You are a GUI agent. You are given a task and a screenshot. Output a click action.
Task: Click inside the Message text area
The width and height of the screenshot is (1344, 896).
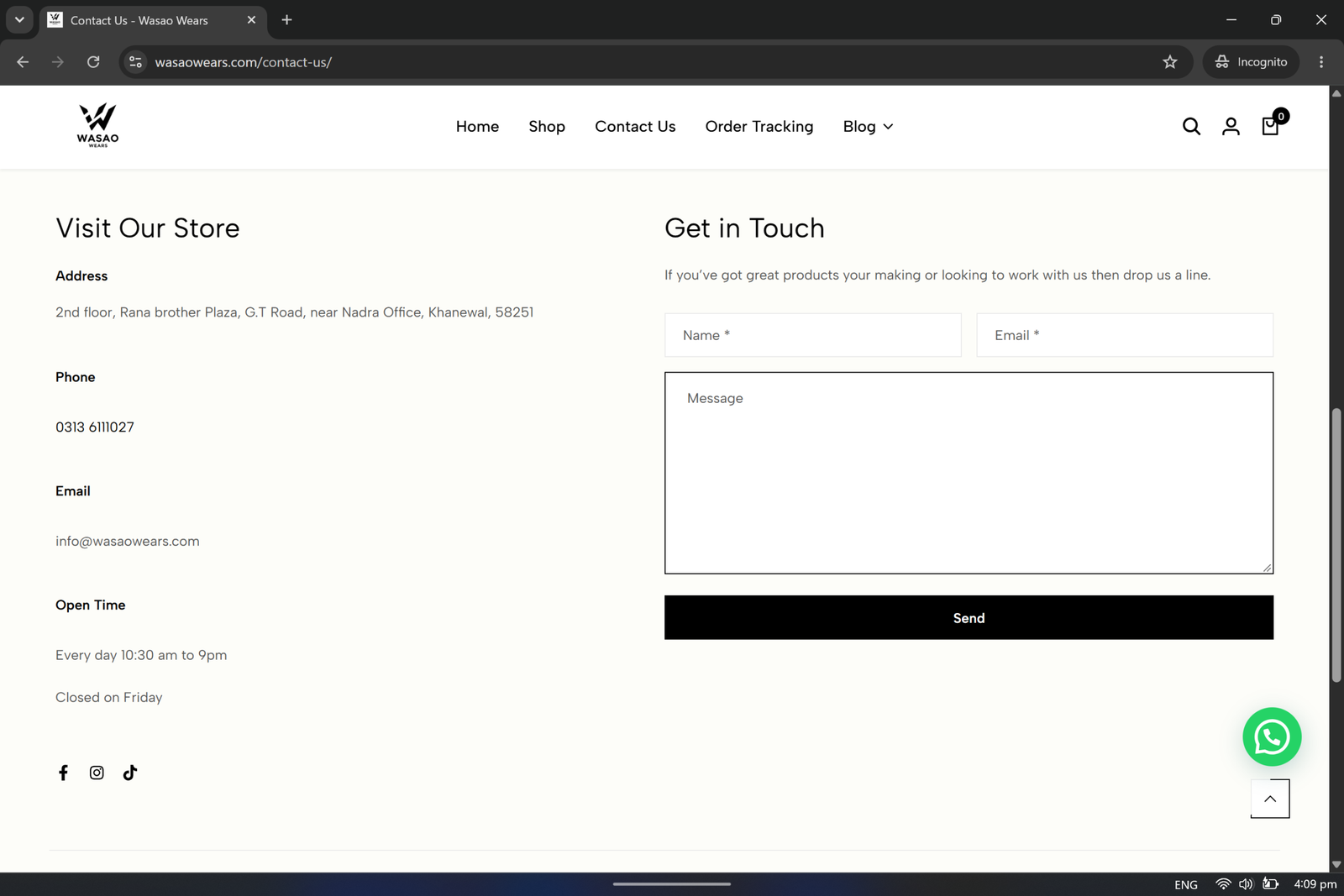pyautogui.click(x=969, y=473)
